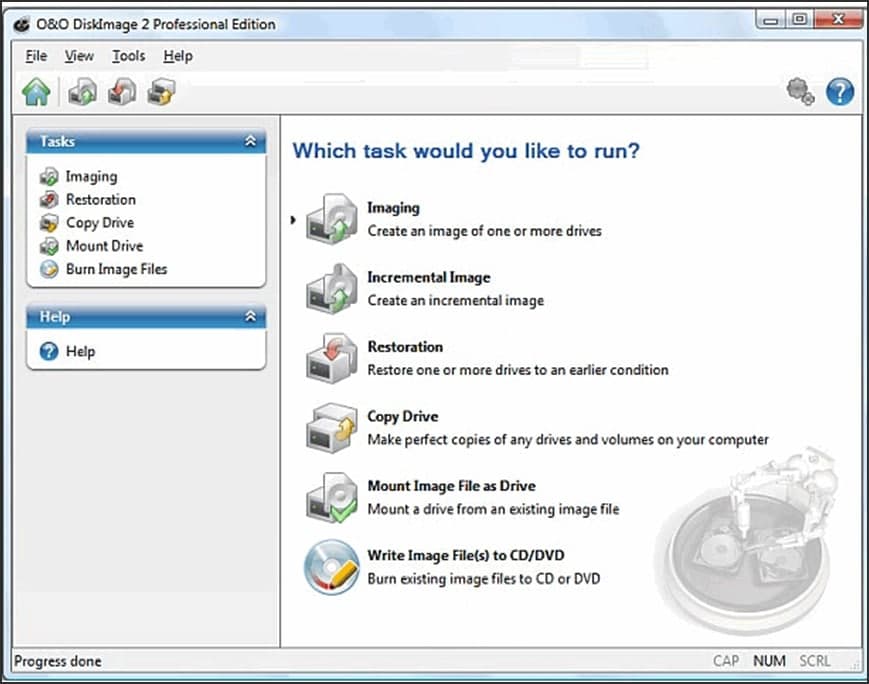Viewport: 869px width, 684px height.
Task: Open the View menu
Action: (79, 56)
